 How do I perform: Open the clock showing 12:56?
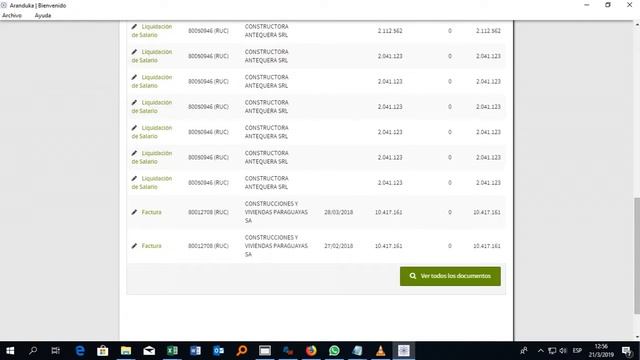click(601, 351)
